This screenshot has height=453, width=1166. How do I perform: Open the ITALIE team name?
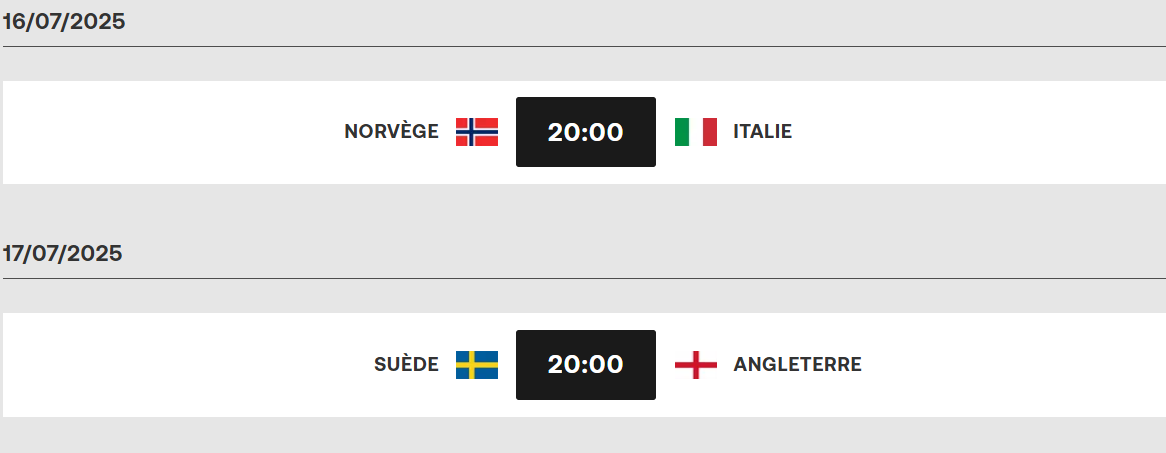pos(762,132)
